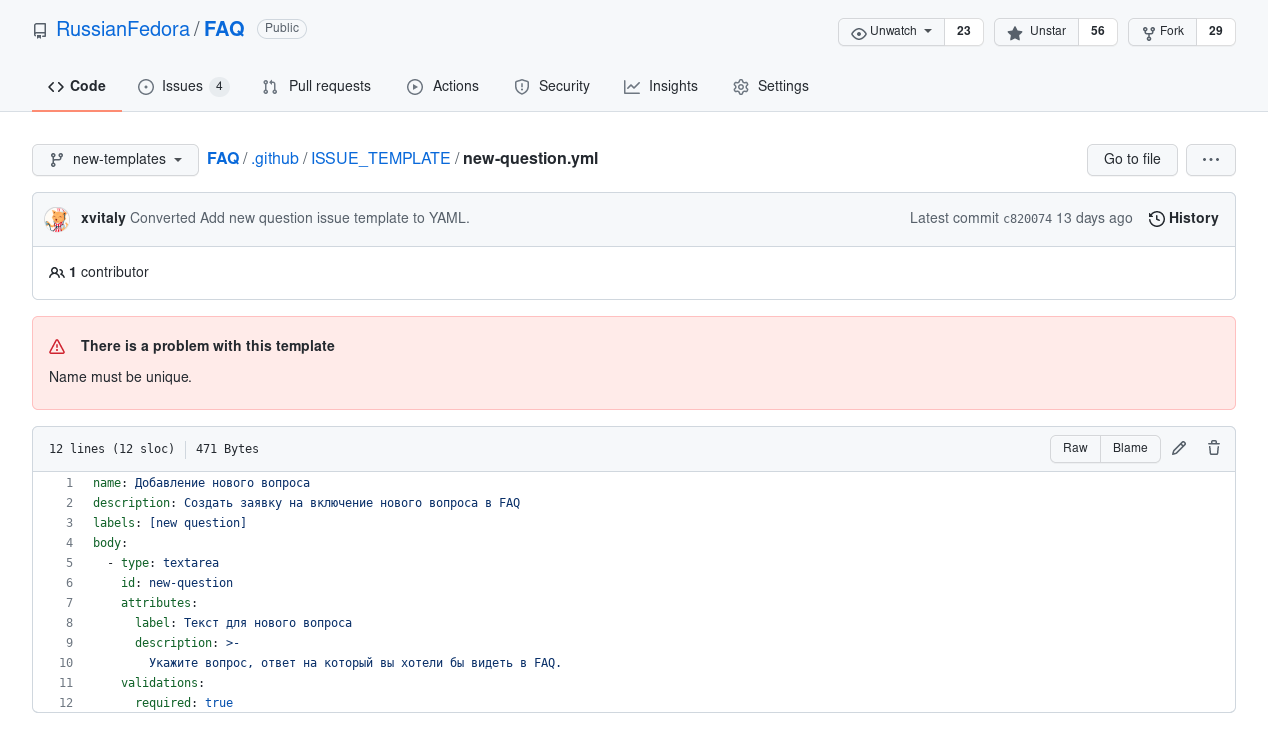Click the Public visibility badge
Viewport: 1268px width, 736px height.
tap(282, 29)
